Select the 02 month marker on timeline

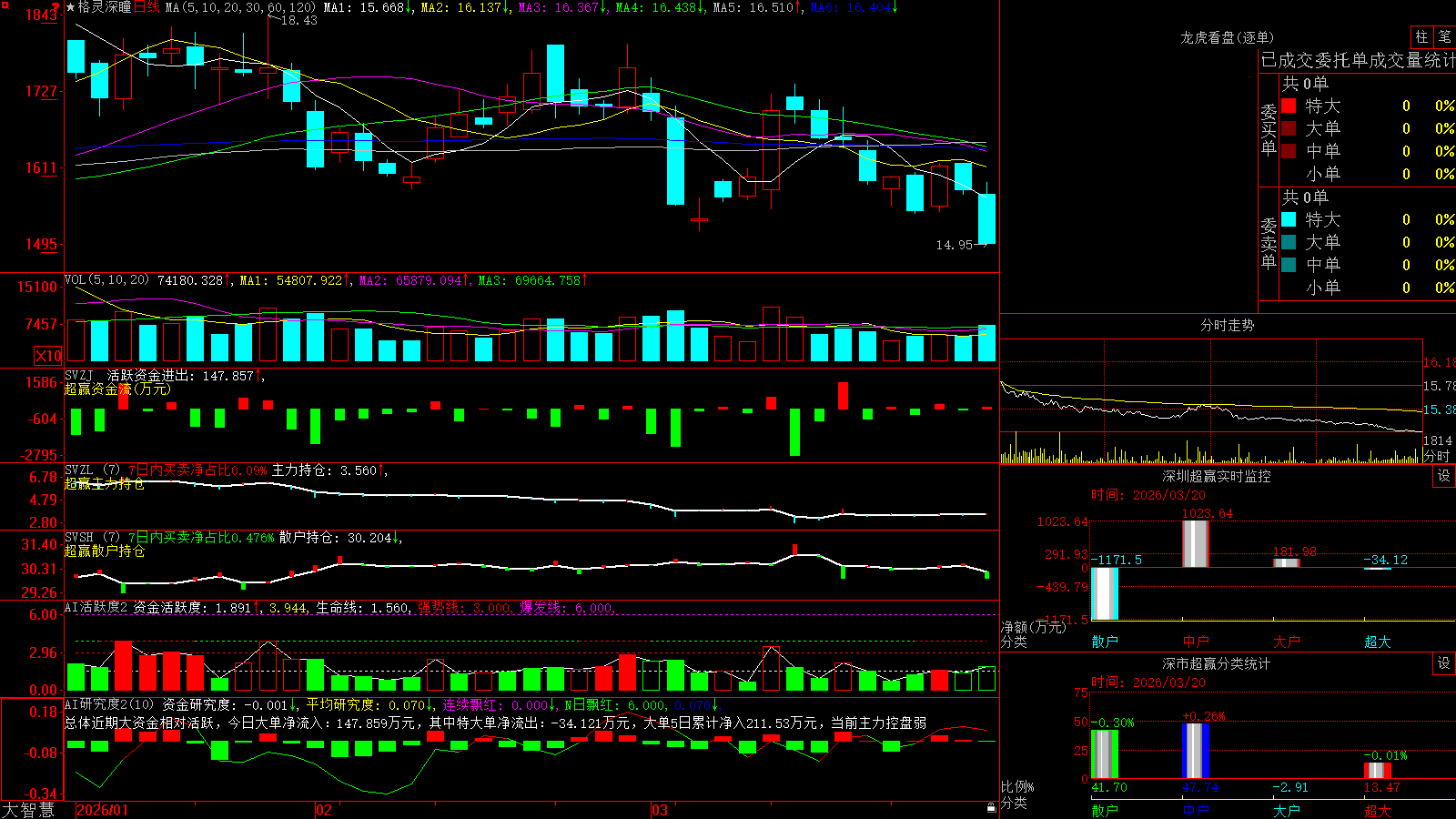(x=324, y=810)
